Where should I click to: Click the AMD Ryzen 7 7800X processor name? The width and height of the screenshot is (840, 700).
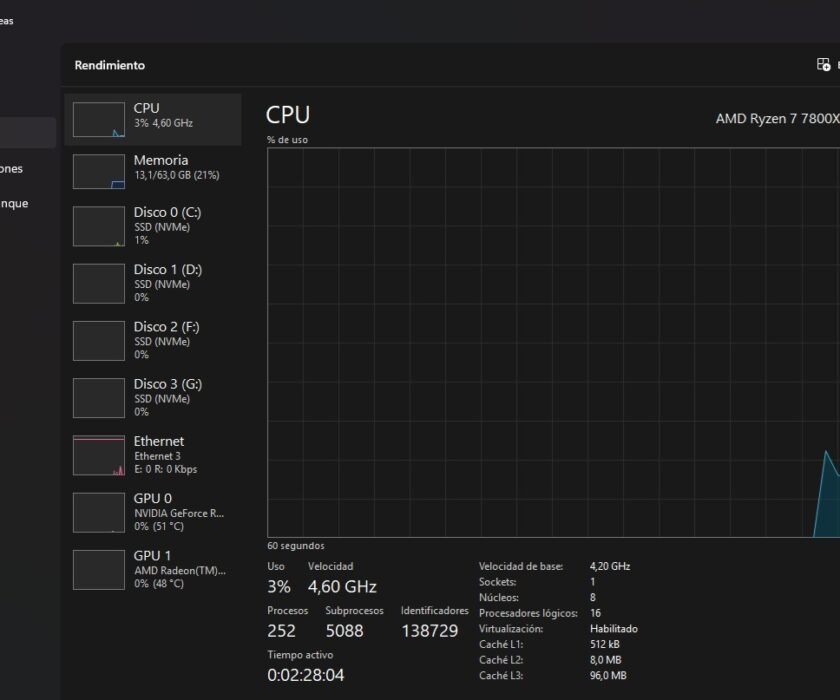[x=778, y=118]
